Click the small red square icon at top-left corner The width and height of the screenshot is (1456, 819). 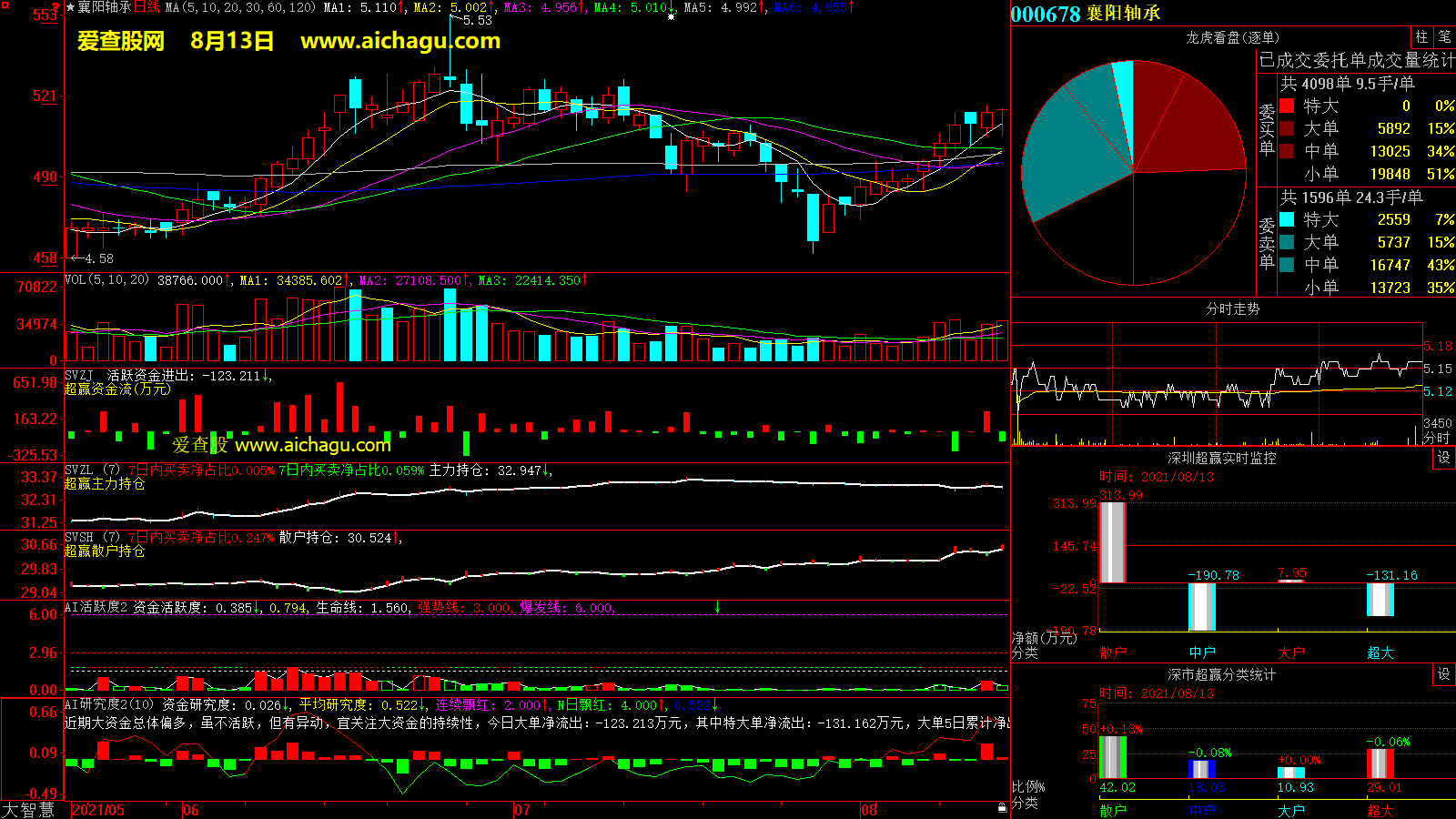coord(5,6)
